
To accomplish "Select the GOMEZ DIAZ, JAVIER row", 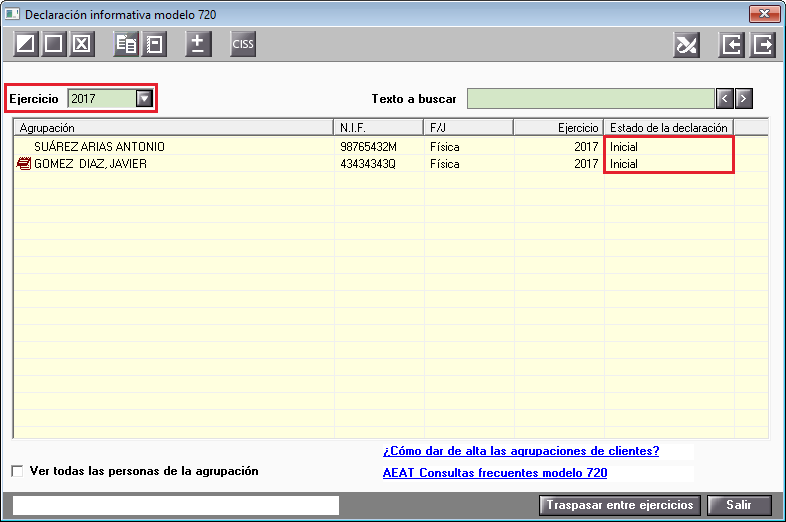I will click(391, 163).
